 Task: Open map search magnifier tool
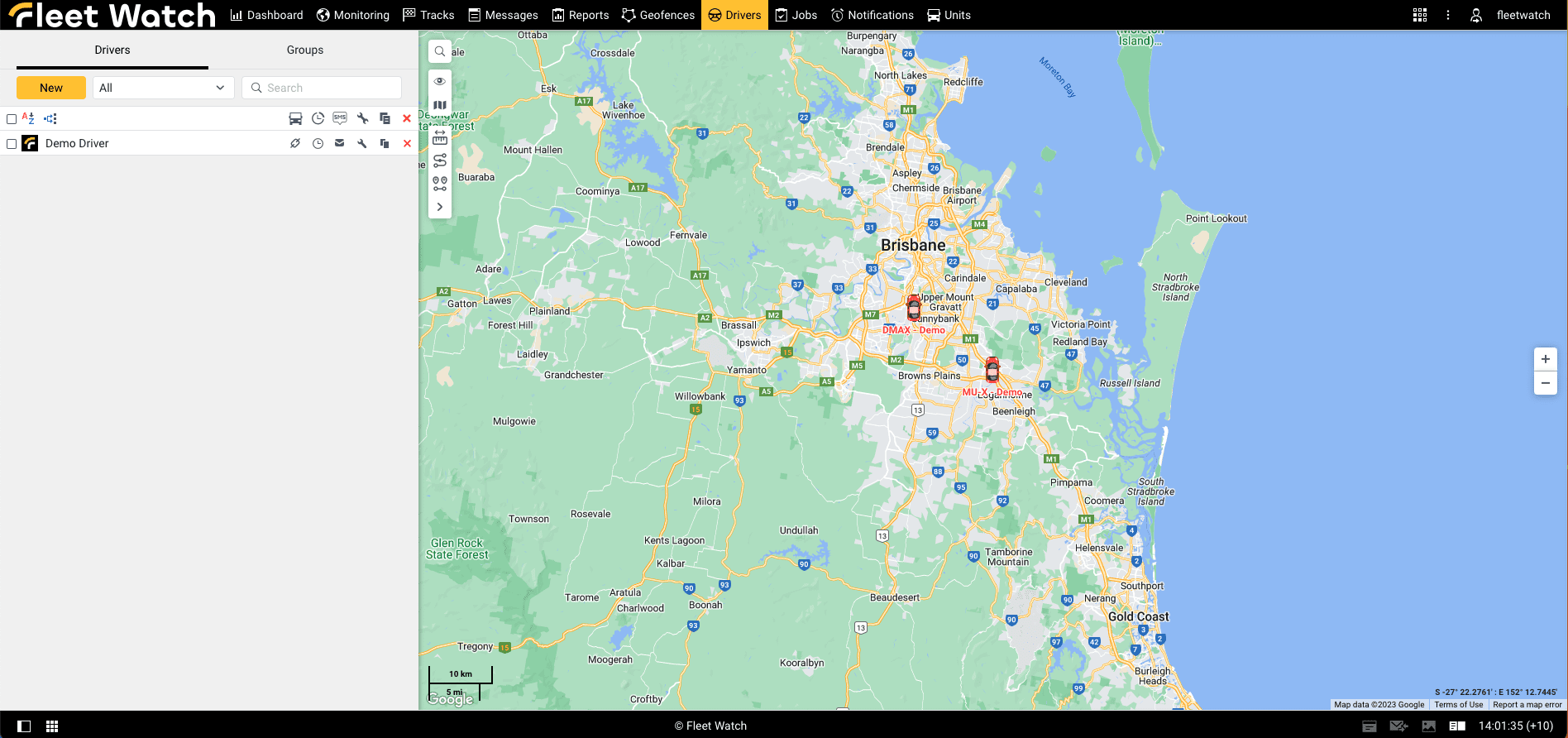(440, 51)
